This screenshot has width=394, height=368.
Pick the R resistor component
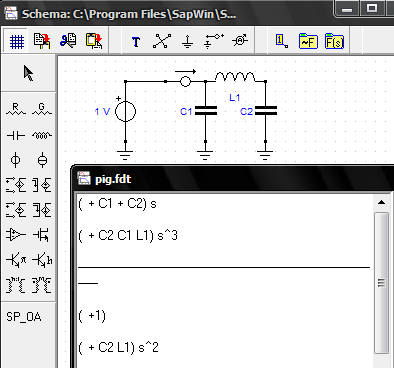[x=15, y=109]
